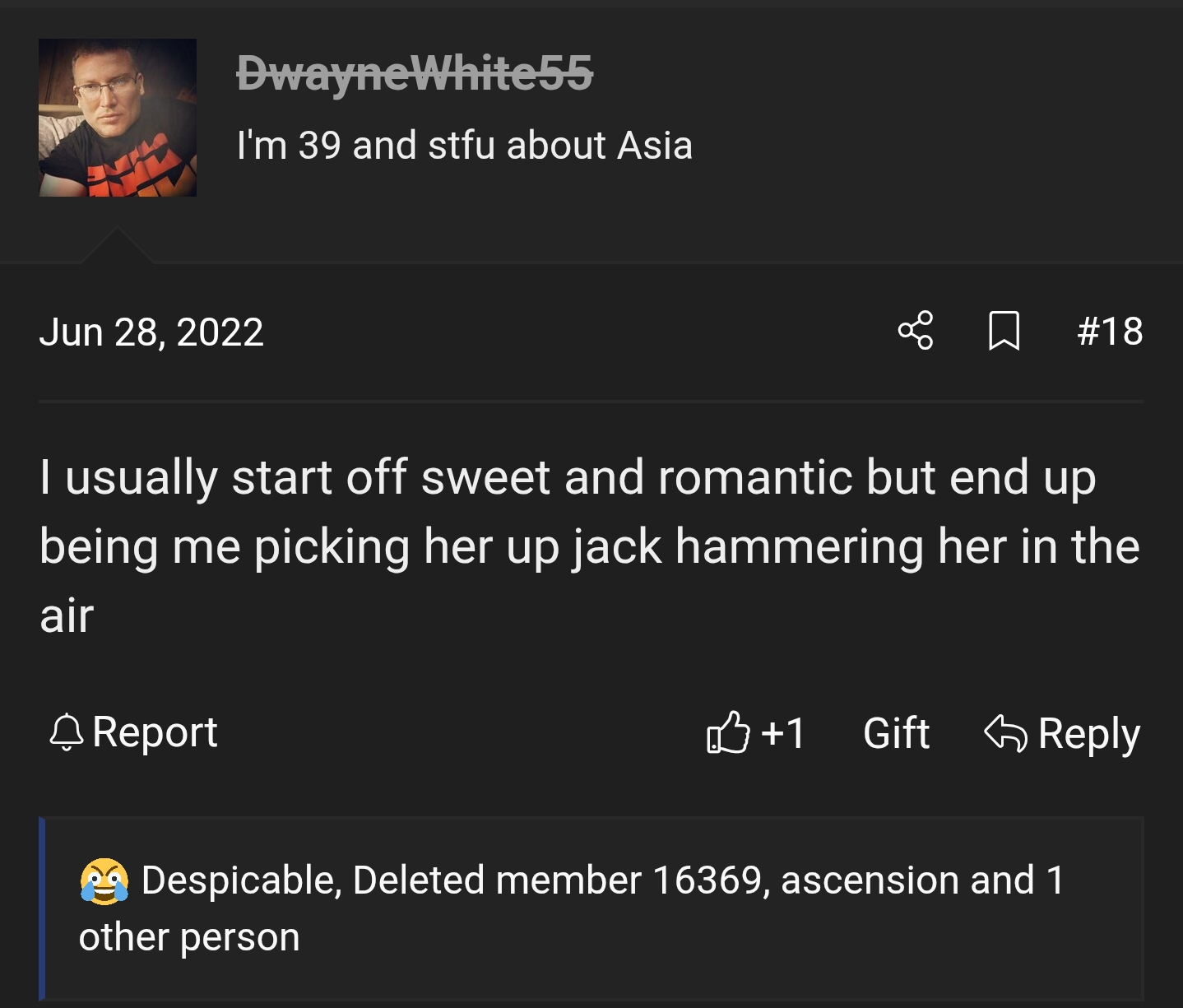
Task: Click the laughing-crying reaction emoji
Action: point(104,881)
